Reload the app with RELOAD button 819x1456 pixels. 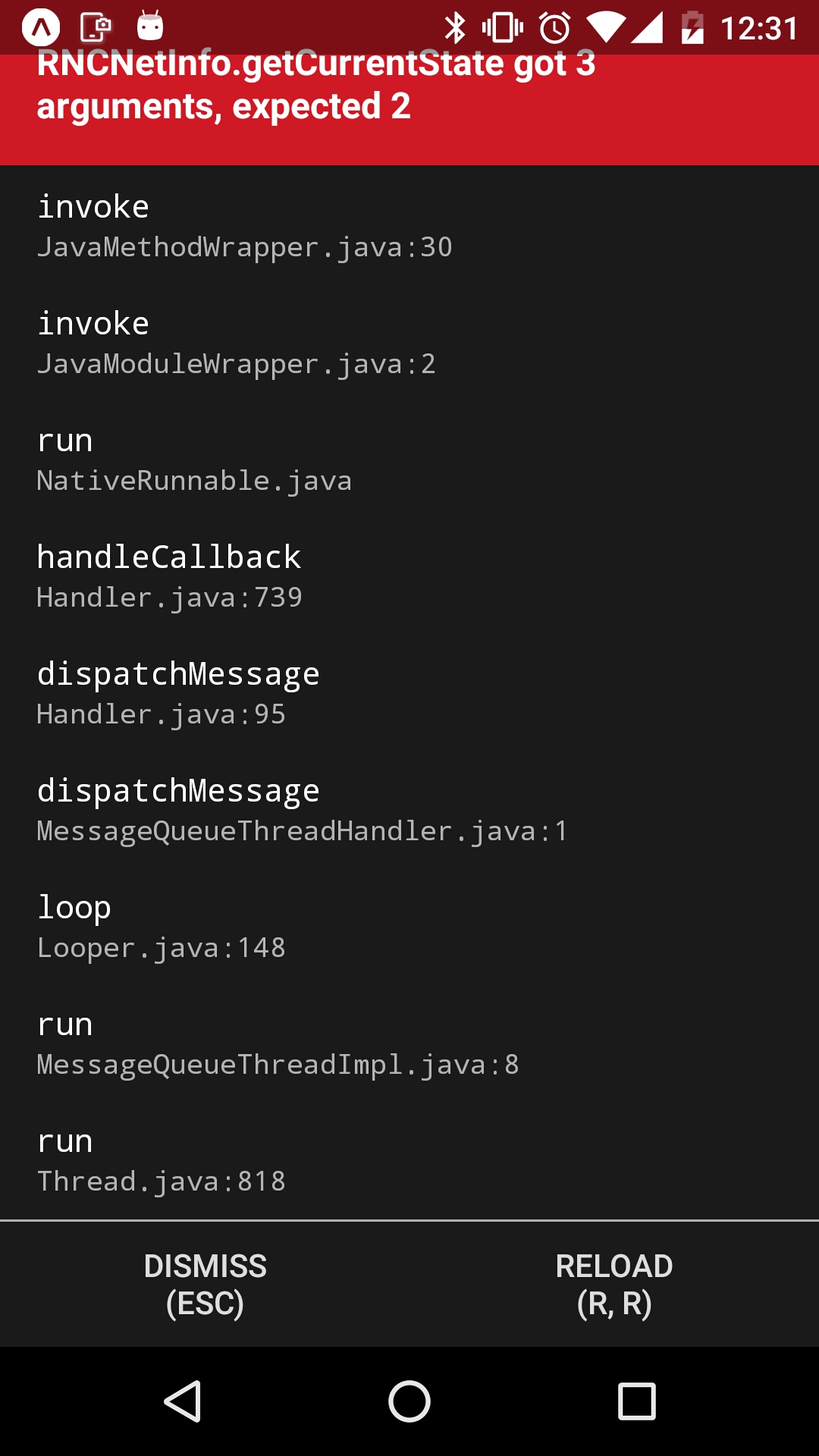pyautogui.click(x=614, y=1285)
